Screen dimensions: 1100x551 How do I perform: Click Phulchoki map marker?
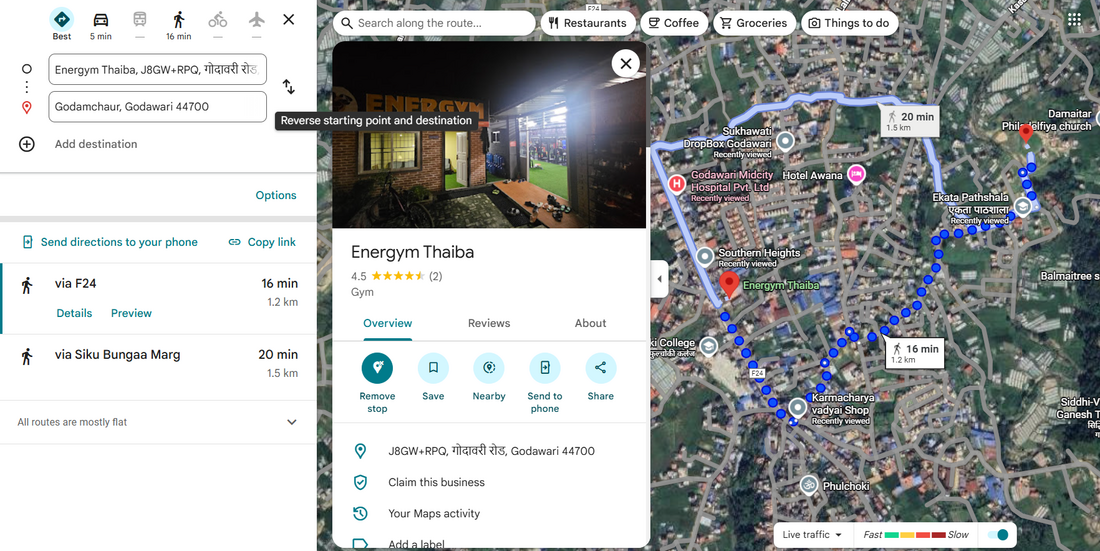809,485
